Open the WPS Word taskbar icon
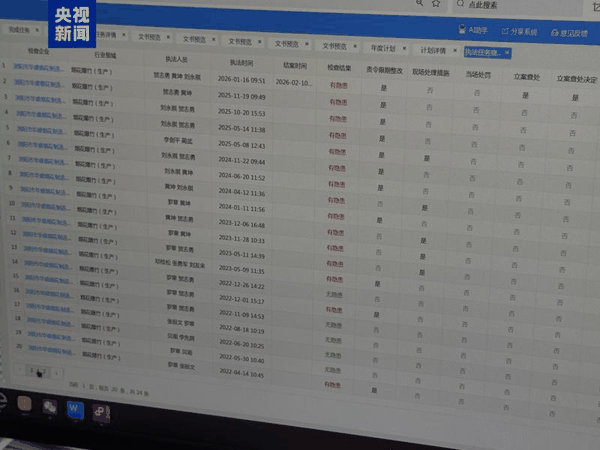600x450 pixels. pyautogui.click(x=75, y=410)
